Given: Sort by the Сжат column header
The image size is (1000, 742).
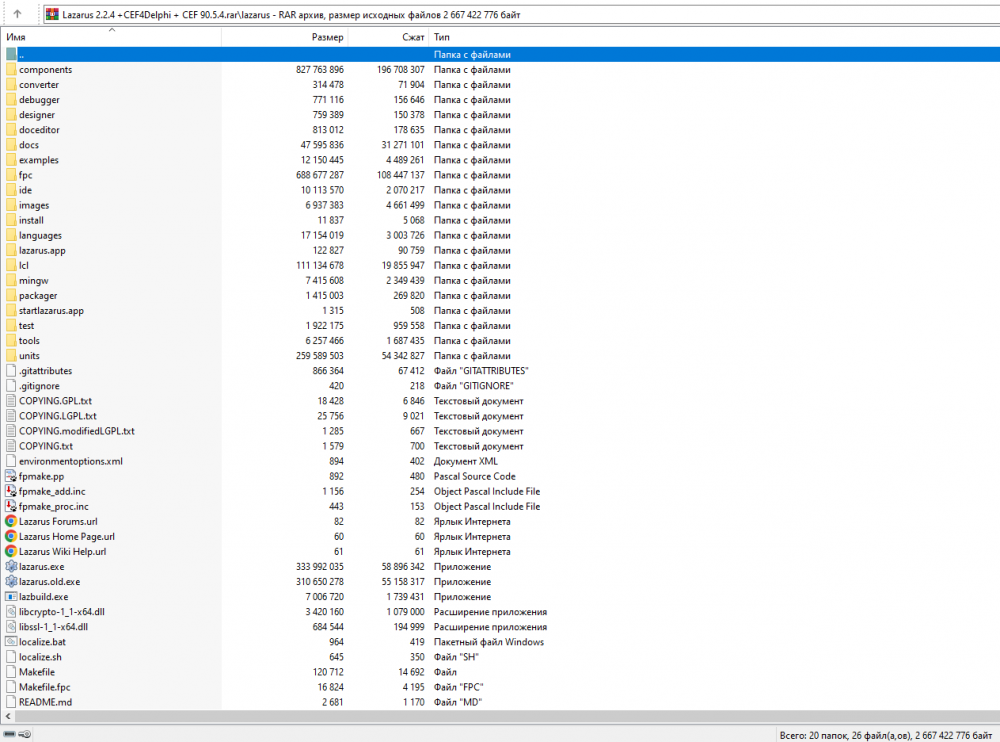Looking at the screenshot, I should (413, 37).
